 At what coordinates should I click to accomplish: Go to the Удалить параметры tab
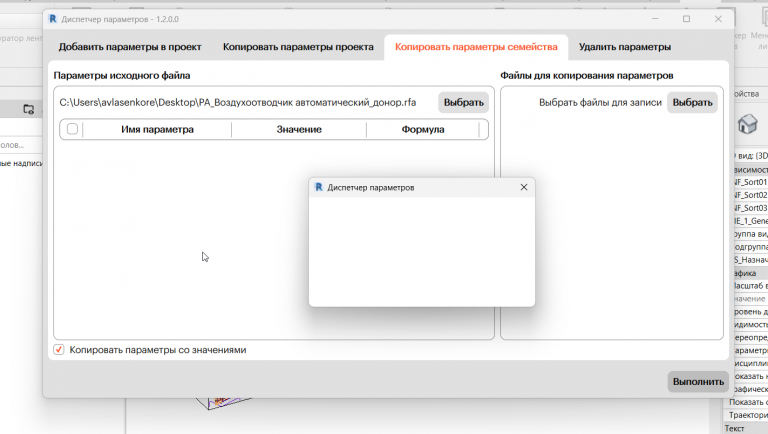click(624, 47)
